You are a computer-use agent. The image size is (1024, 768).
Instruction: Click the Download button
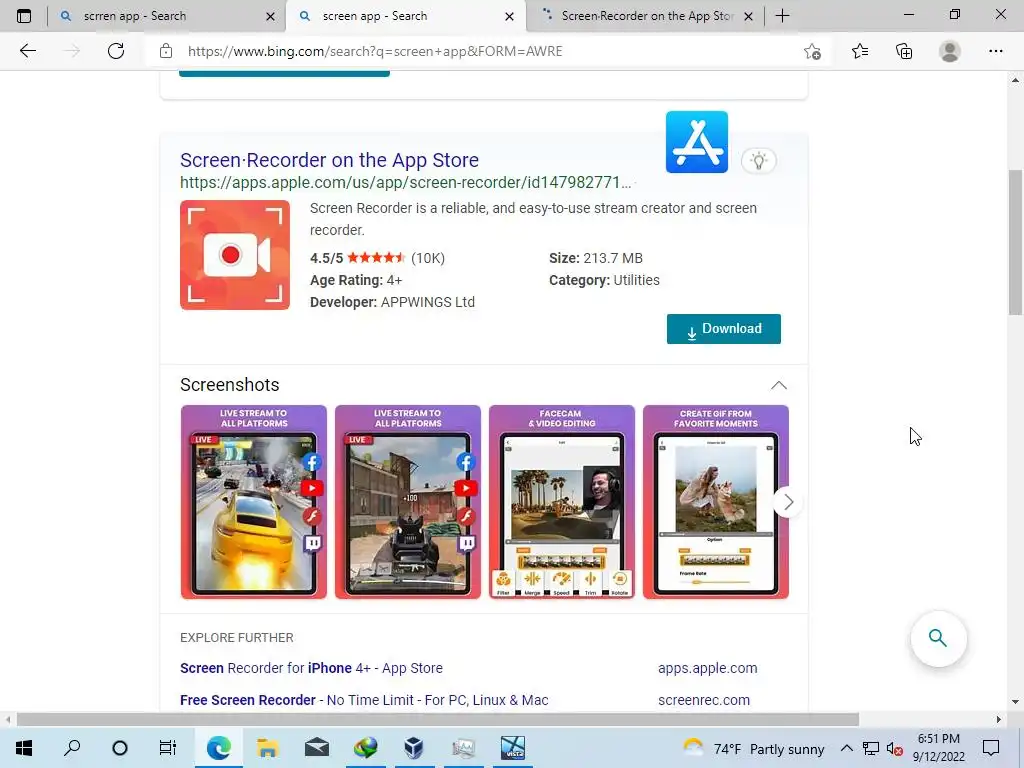(724, 328)
